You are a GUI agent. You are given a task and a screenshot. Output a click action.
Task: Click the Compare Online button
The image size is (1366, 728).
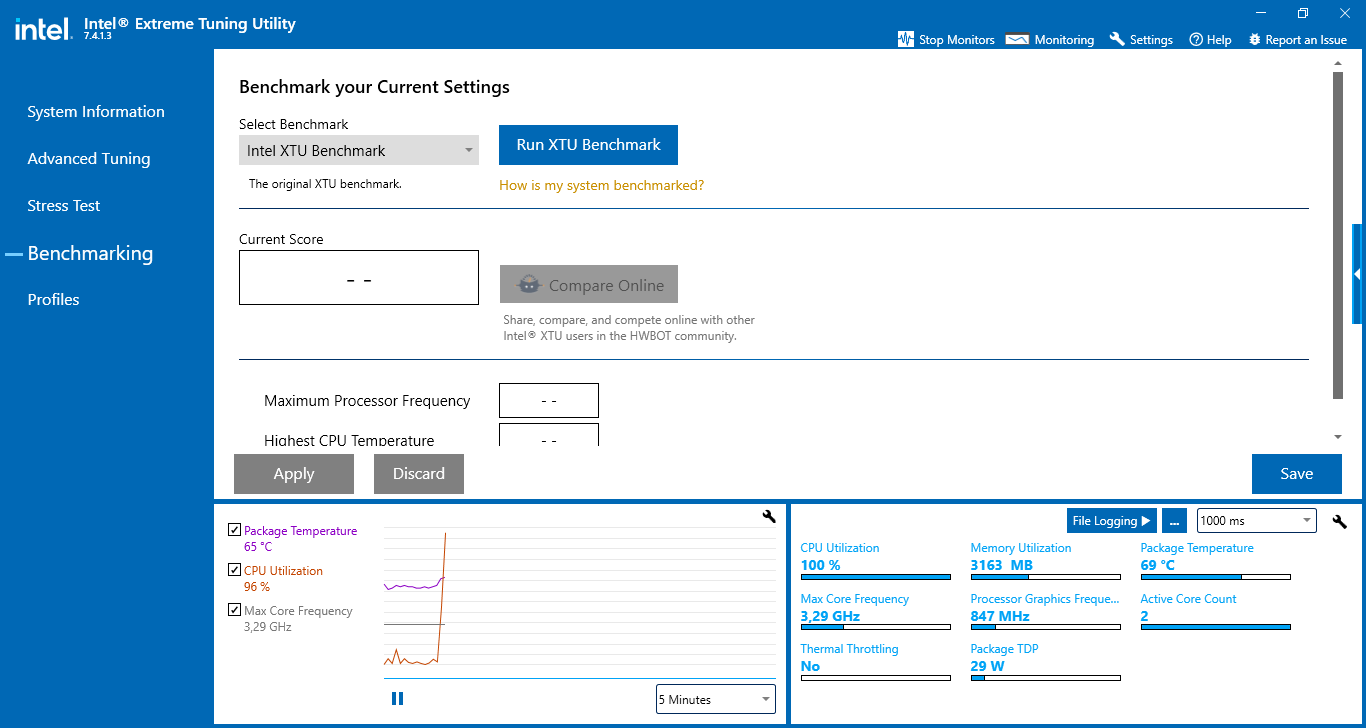[589, 284]
